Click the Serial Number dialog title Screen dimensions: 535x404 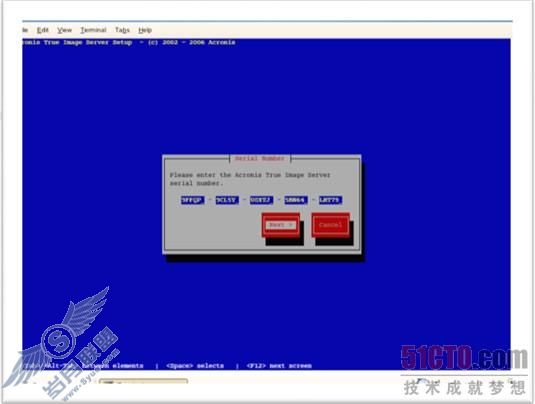coord(260,158)
